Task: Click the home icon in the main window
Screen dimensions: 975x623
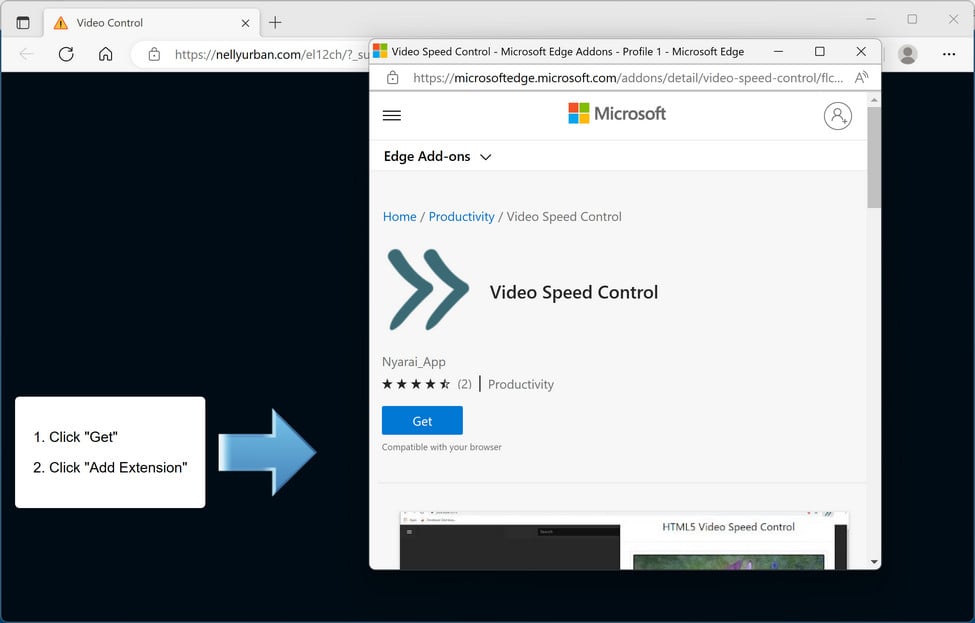Action: (x=106, y=55)
